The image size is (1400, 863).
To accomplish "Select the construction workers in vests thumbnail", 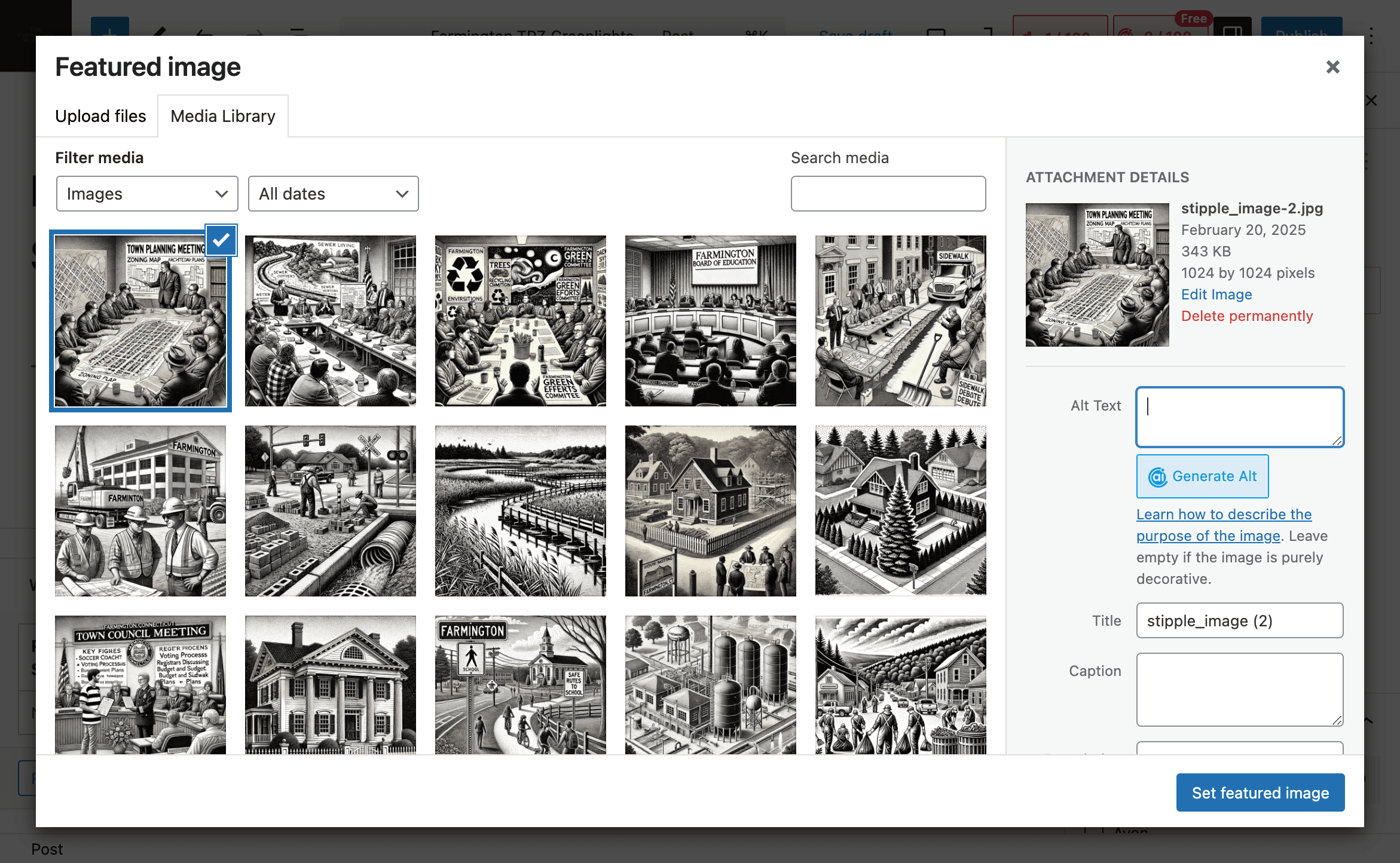I will tap(140, 511).
